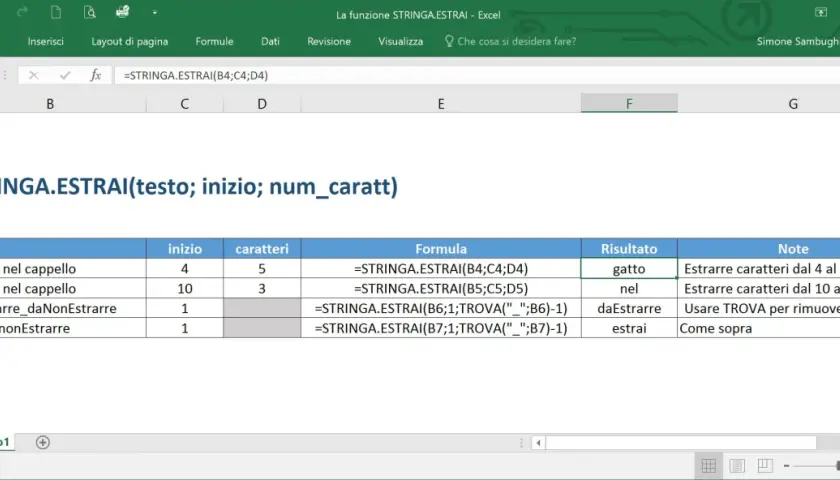Select the cell with =STRINGA.ESTRAI(B5;C5;D5)
The image size is (840, 480).
pos(441,288)
